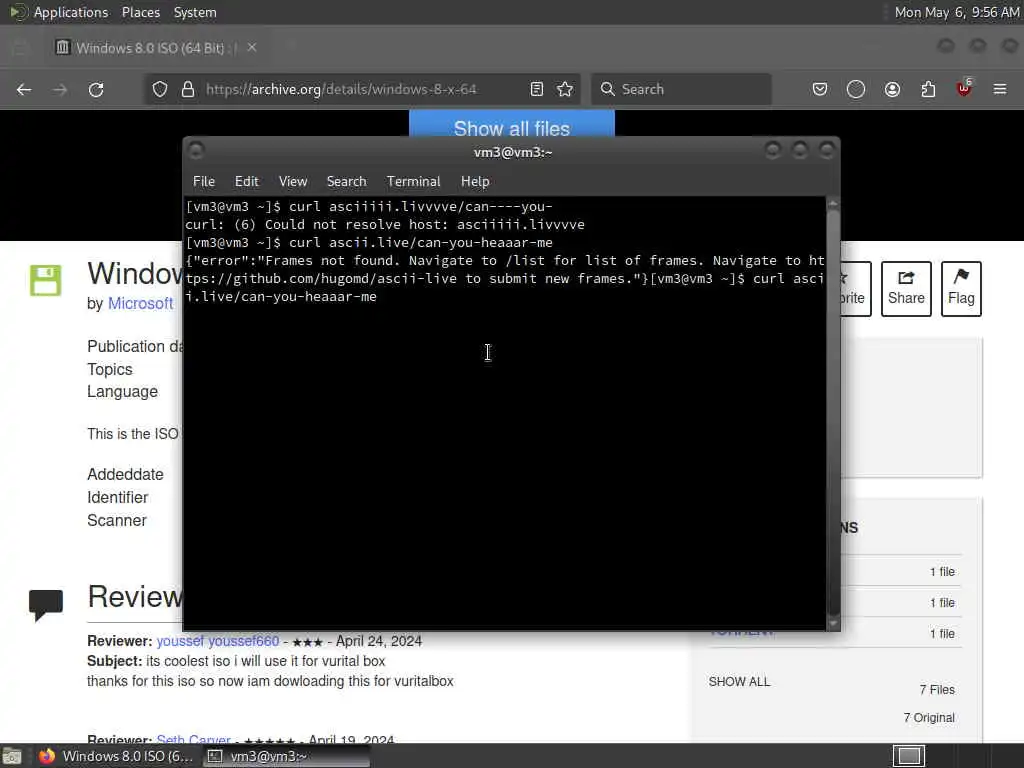
Task: Click the round container icon in the toolbar
Action: coord(856,89)
